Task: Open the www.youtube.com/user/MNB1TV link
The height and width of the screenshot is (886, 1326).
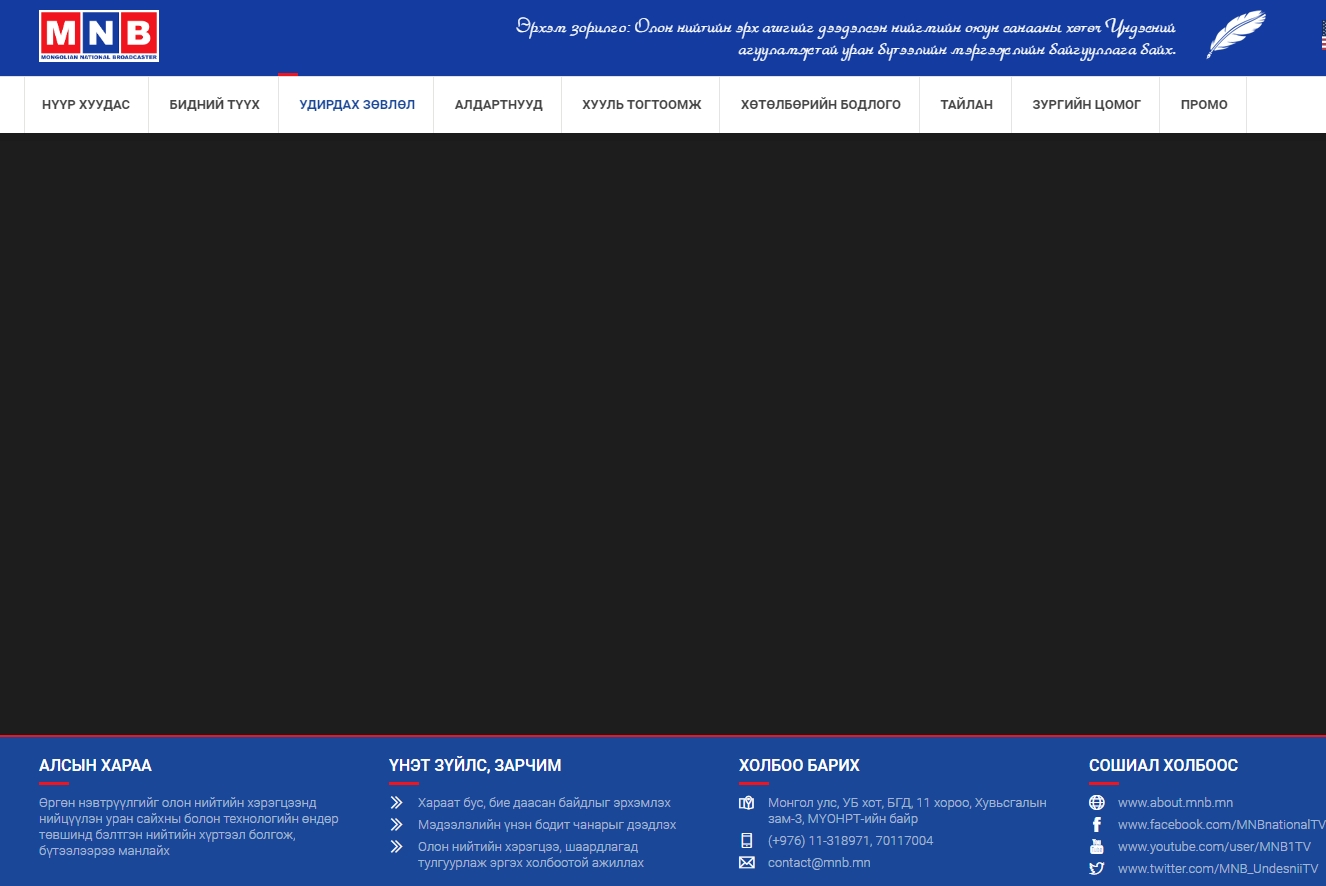Action: coord(1214,846)
